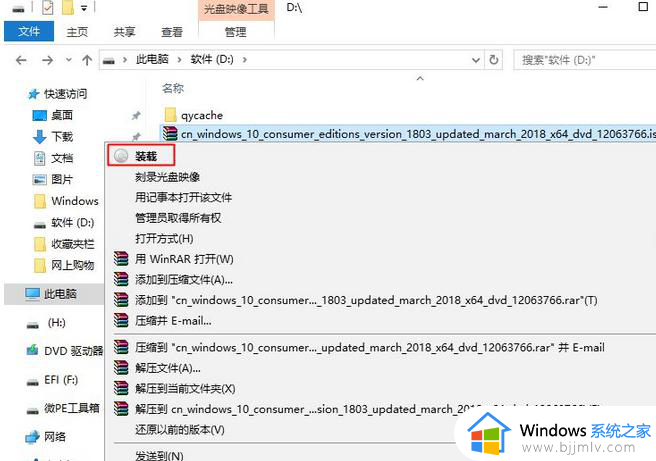Open 软件 (D:) in the navigation pane
This screenshot has height=461, width=656.
[73, 222]
